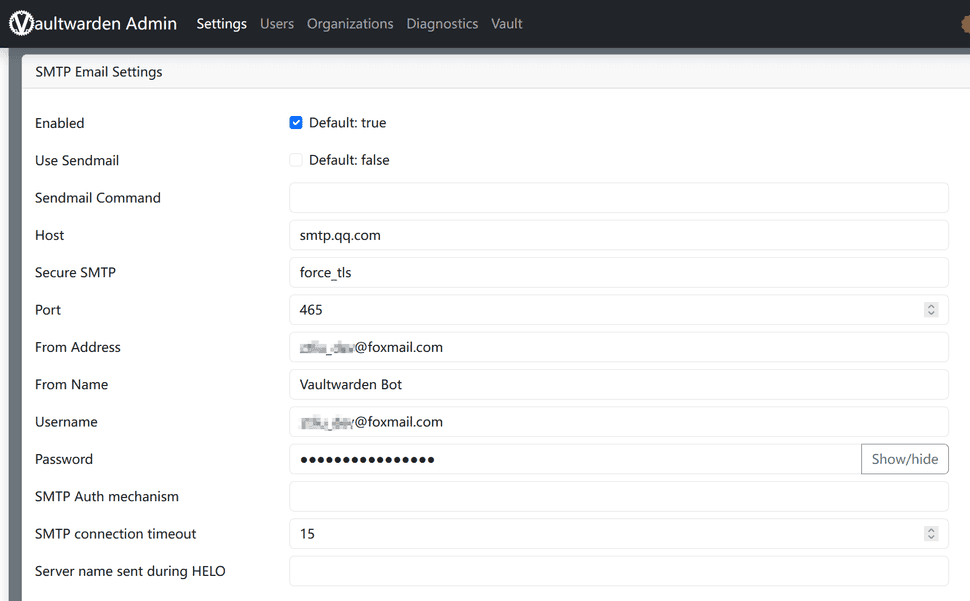Click the Server name HELO field
The width and height of the screenshot is (970, 601).
tap(619, 571)
